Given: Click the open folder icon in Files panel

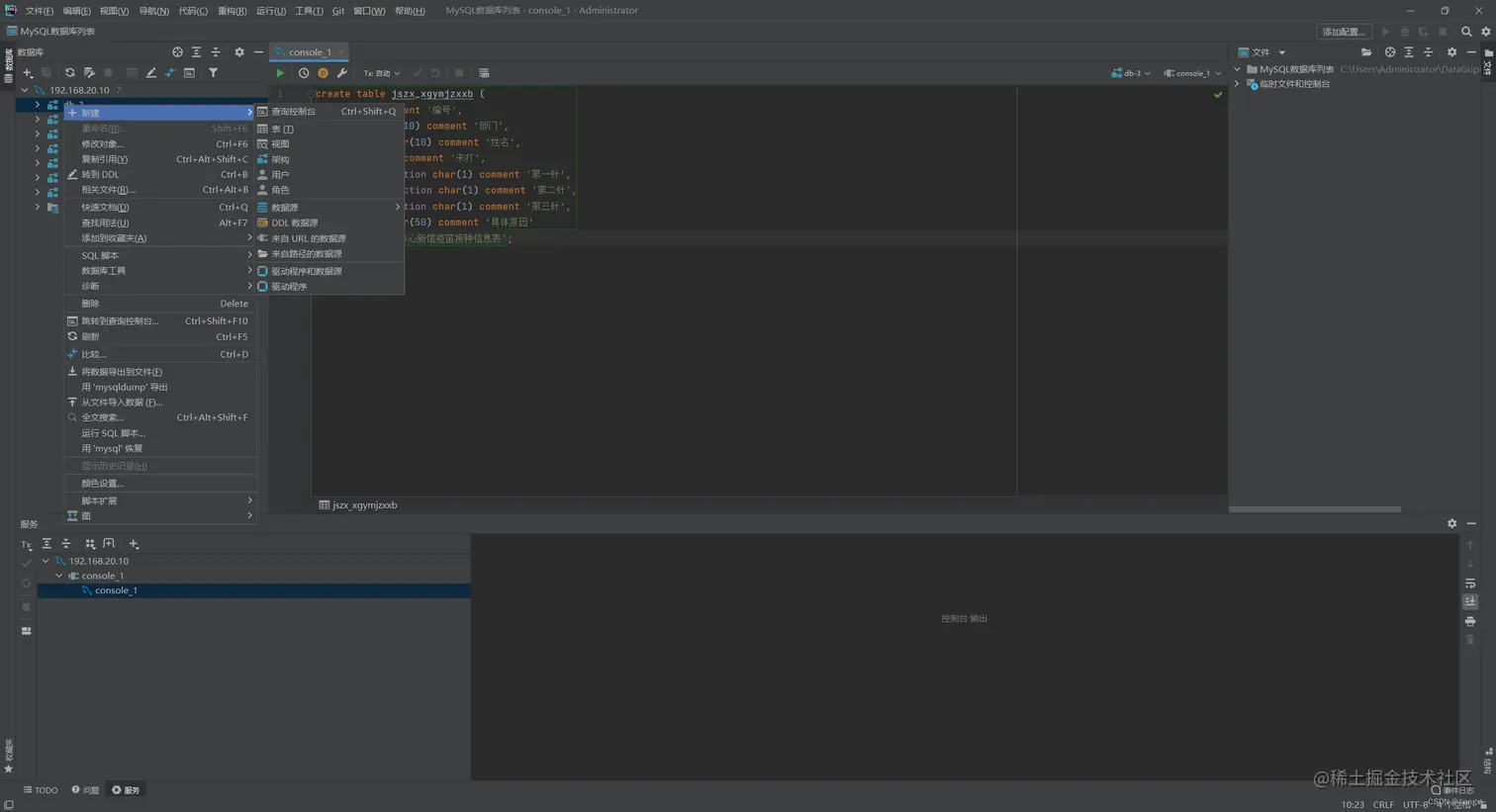Looking at the screenshot, I should 1366,52.
